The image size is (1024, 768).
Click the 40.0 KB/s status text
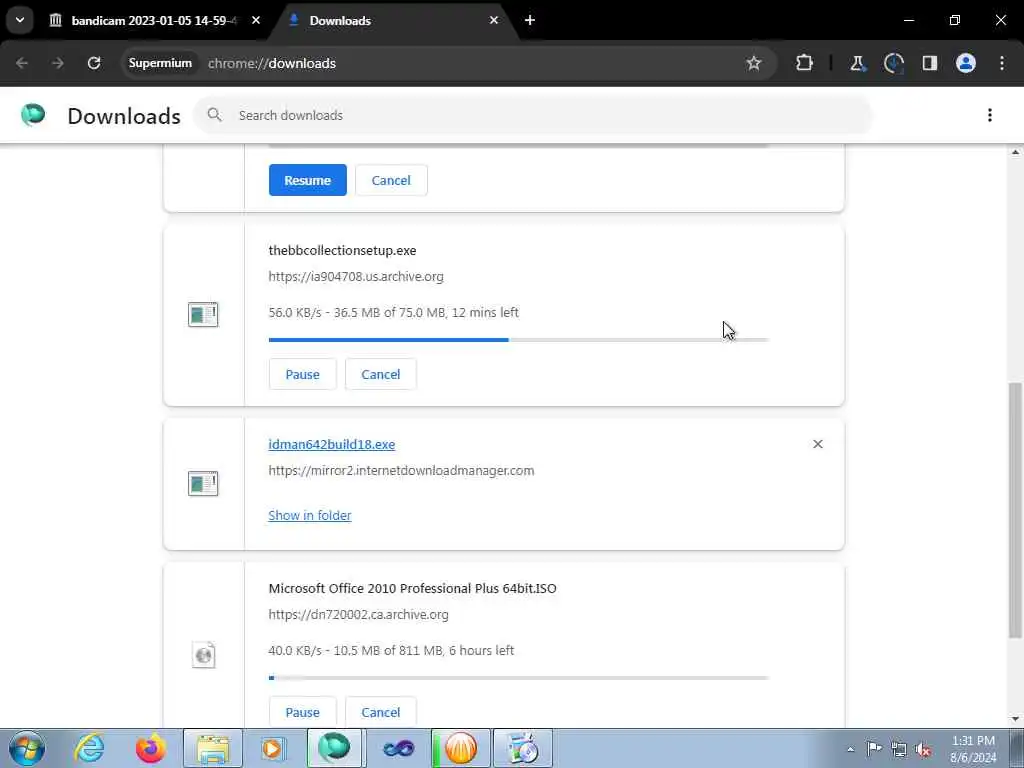(391, 650)
